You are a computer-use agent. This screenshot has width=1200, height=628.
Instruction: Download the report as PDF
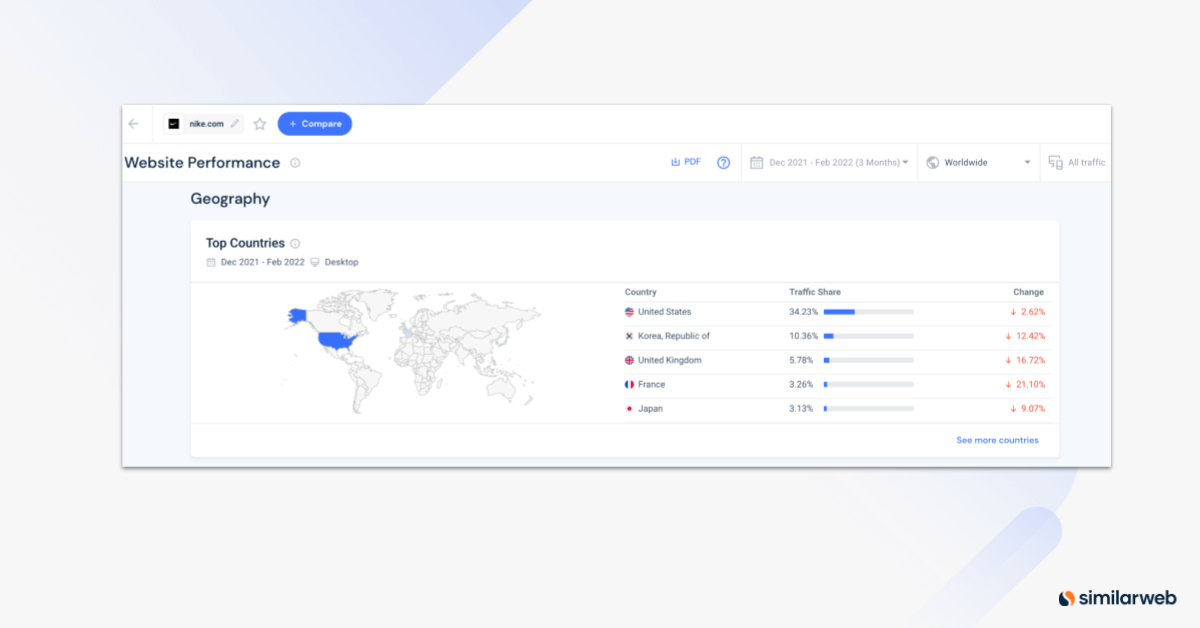pos(686,162)
